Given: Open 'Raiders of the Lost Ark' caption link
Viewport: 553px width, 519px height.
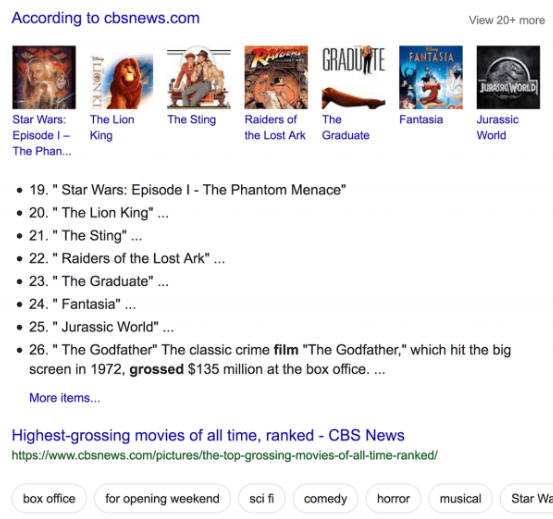Looking at the screenshot, I should 275,127.
